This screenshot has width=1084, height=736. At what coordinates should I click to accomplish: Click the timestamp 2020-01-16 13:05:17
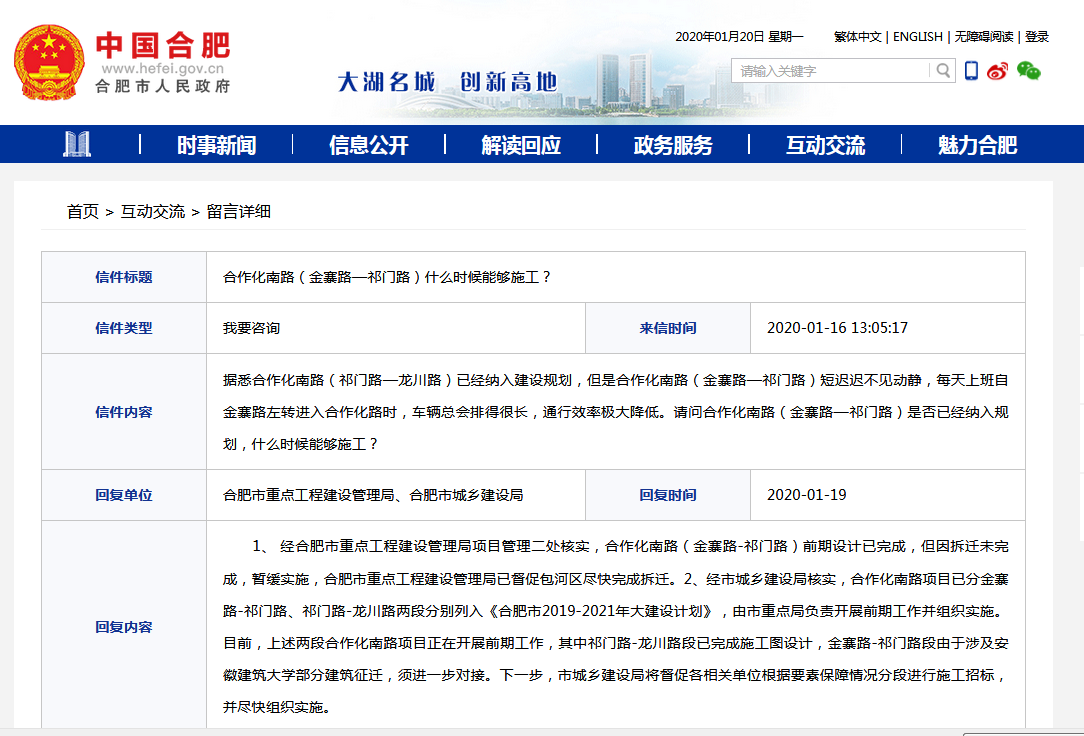coord(837,328)
